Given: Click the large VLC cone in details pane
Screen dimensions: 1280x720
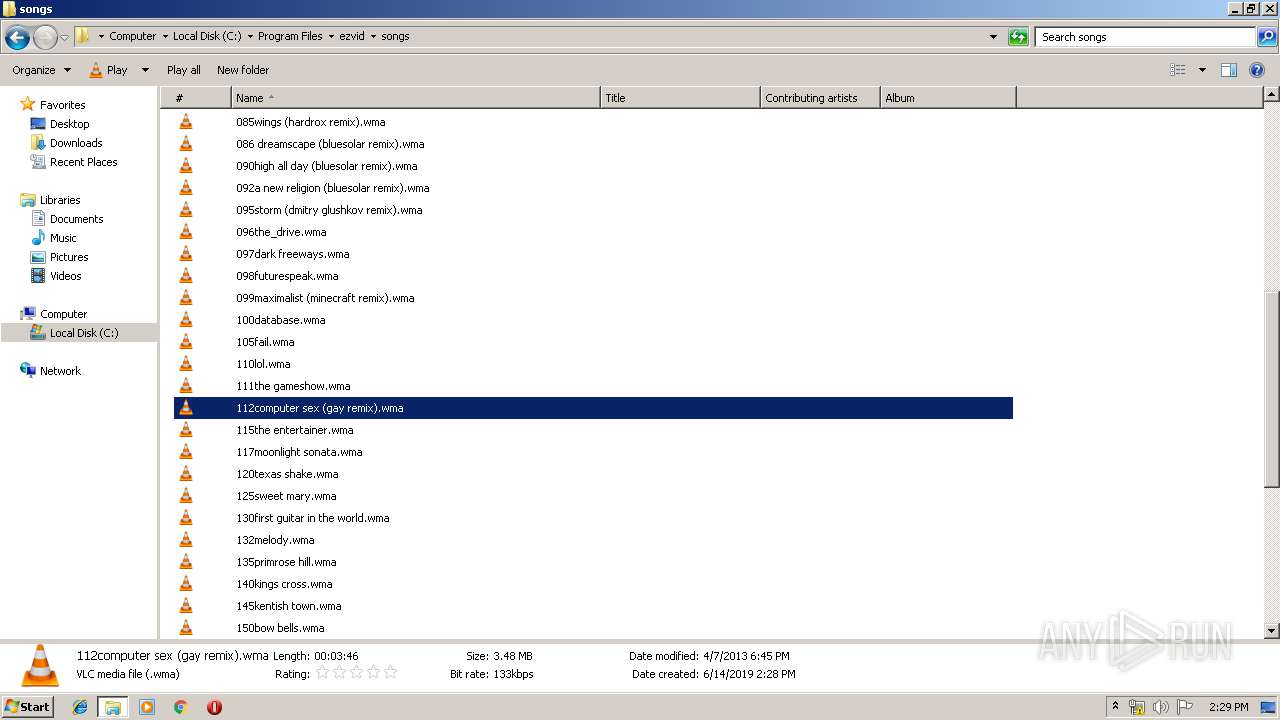Looking at the screenshot, I should coord(40,665).
